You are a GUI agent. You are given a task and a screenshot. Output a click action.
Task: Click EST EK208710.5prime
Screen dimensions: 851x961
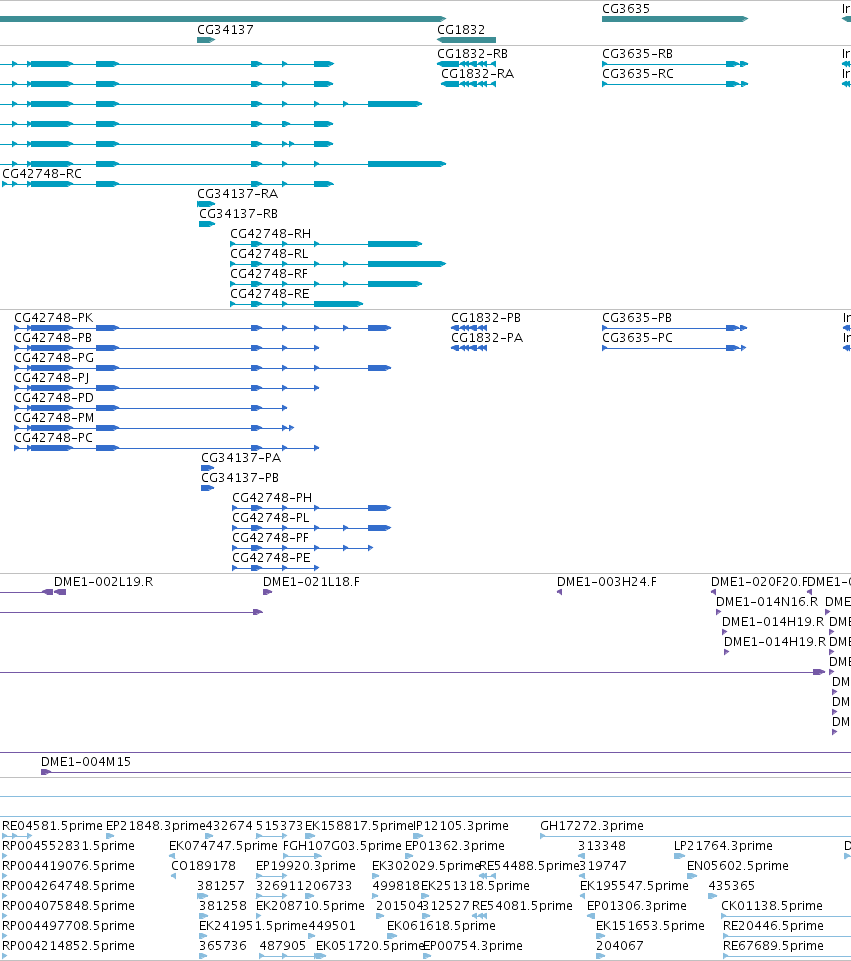310,906
